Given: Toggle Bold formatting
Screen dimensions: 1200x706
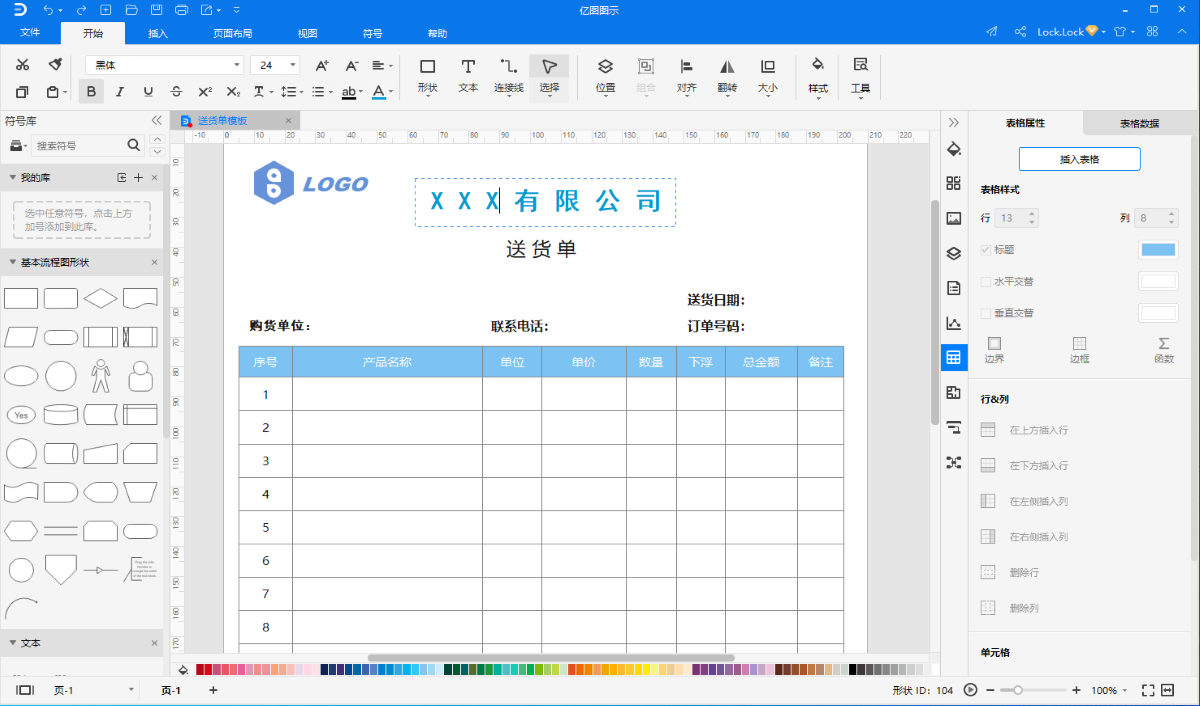Looking at the screenshot, I should (92, 92).
